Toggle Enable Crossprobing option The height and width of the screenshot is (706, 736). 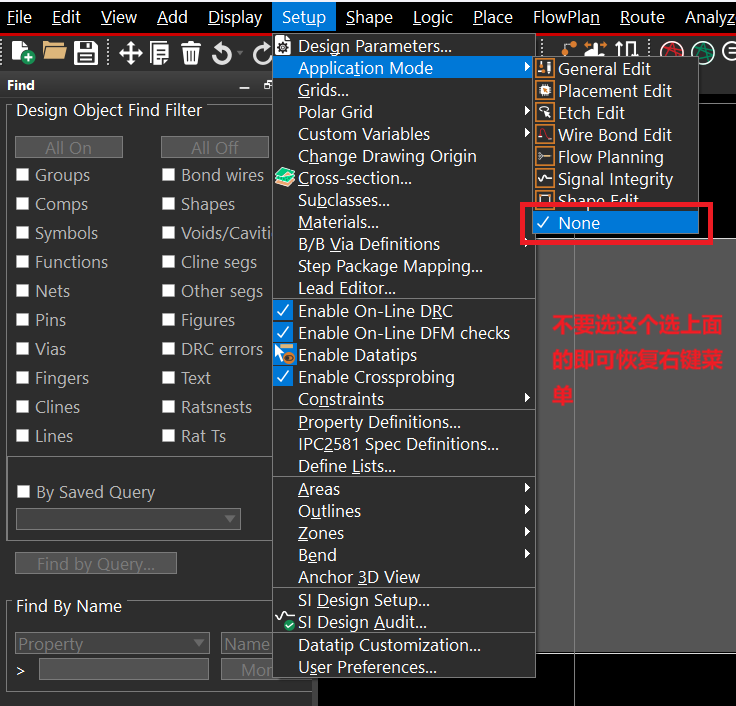tap(404, 377)
